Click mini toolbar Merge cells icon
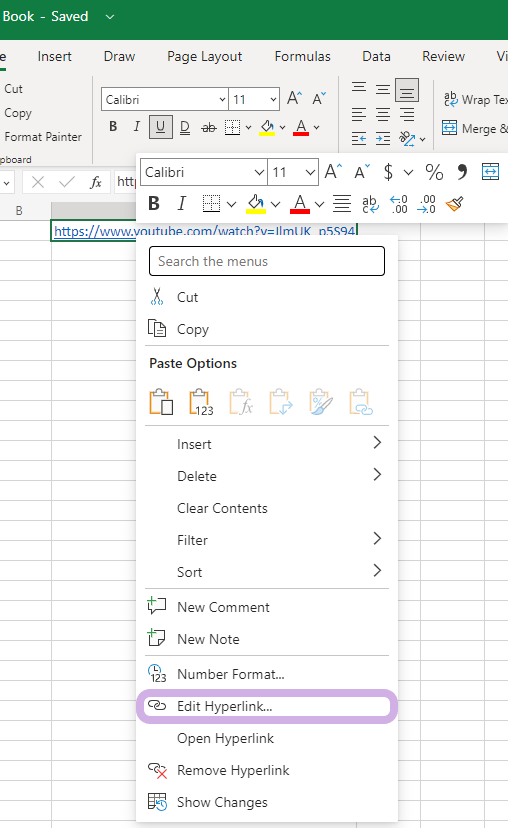Viewport: 508px width, 828px height. 491,172
